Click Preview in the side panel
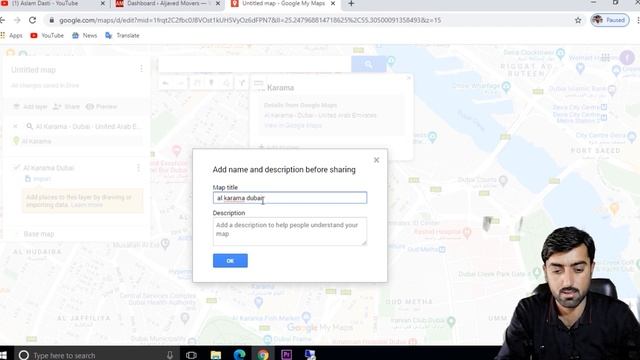This screenshot has width=640, height=360. coord(102,107)
